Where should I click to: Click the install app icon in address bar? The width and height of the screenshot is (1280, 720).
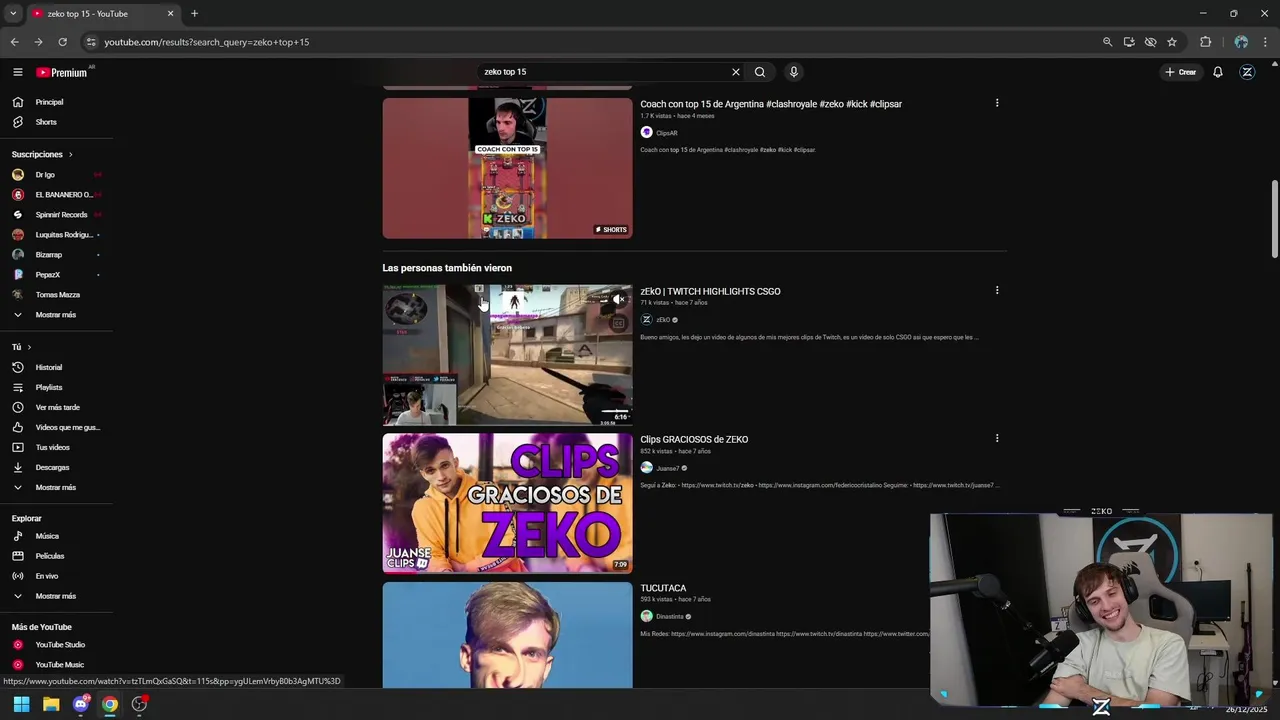[1129, 42]
